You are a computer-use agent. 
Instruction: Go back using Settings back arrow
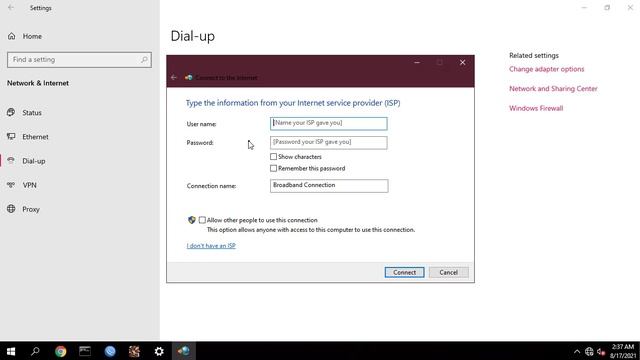coord(11,8)
